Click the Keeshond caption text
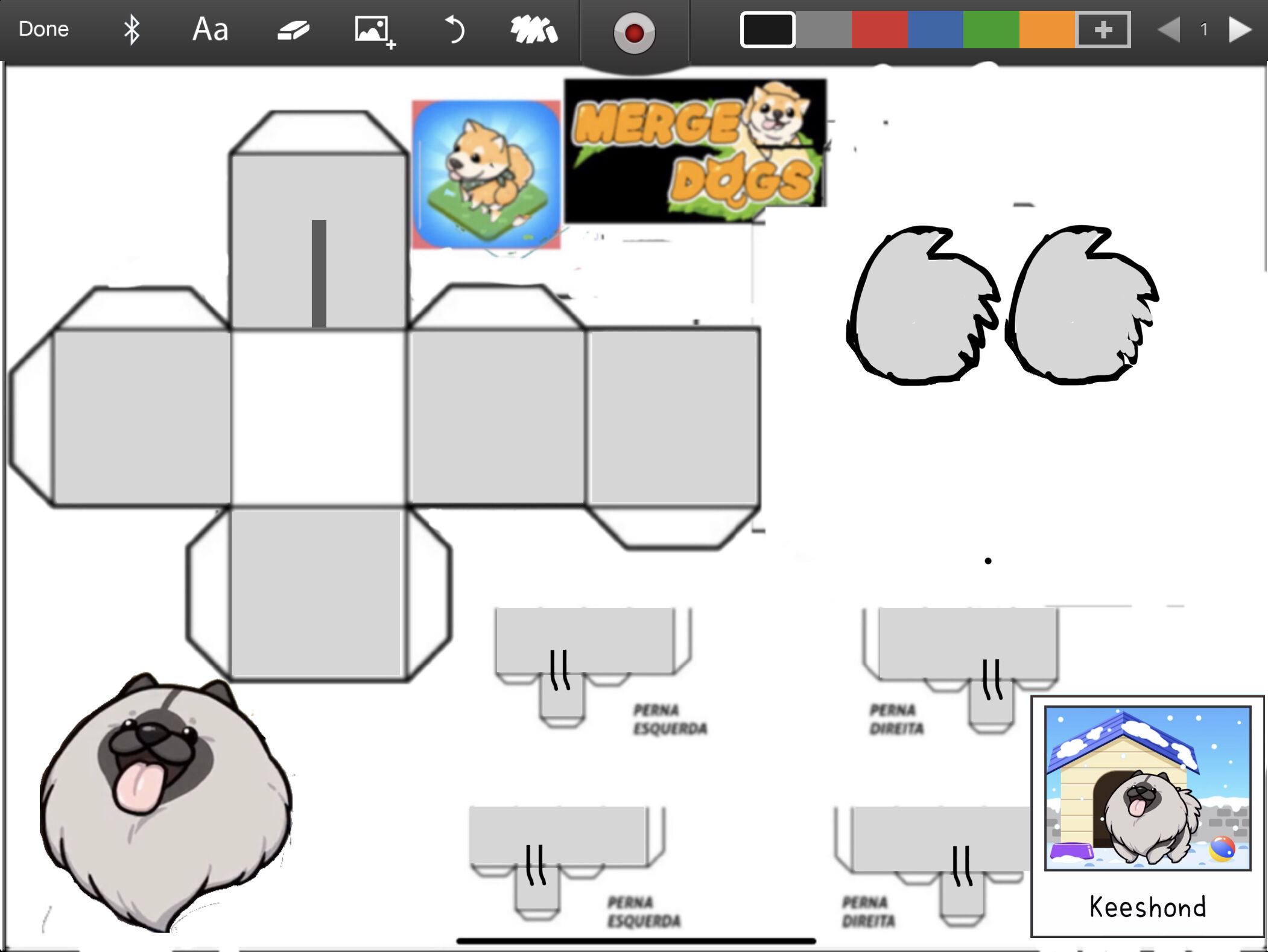The image size is (1268, 952). (1147, 907)
